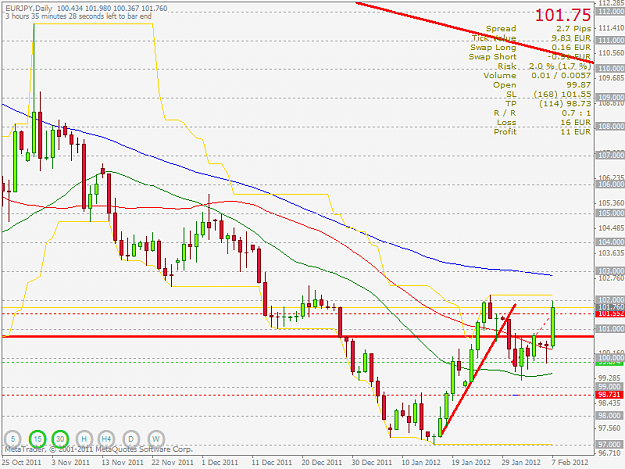Click the 112.000 price axis label
Screen dimensions: 625x469
pyautogui.click(x=610, y=12)
